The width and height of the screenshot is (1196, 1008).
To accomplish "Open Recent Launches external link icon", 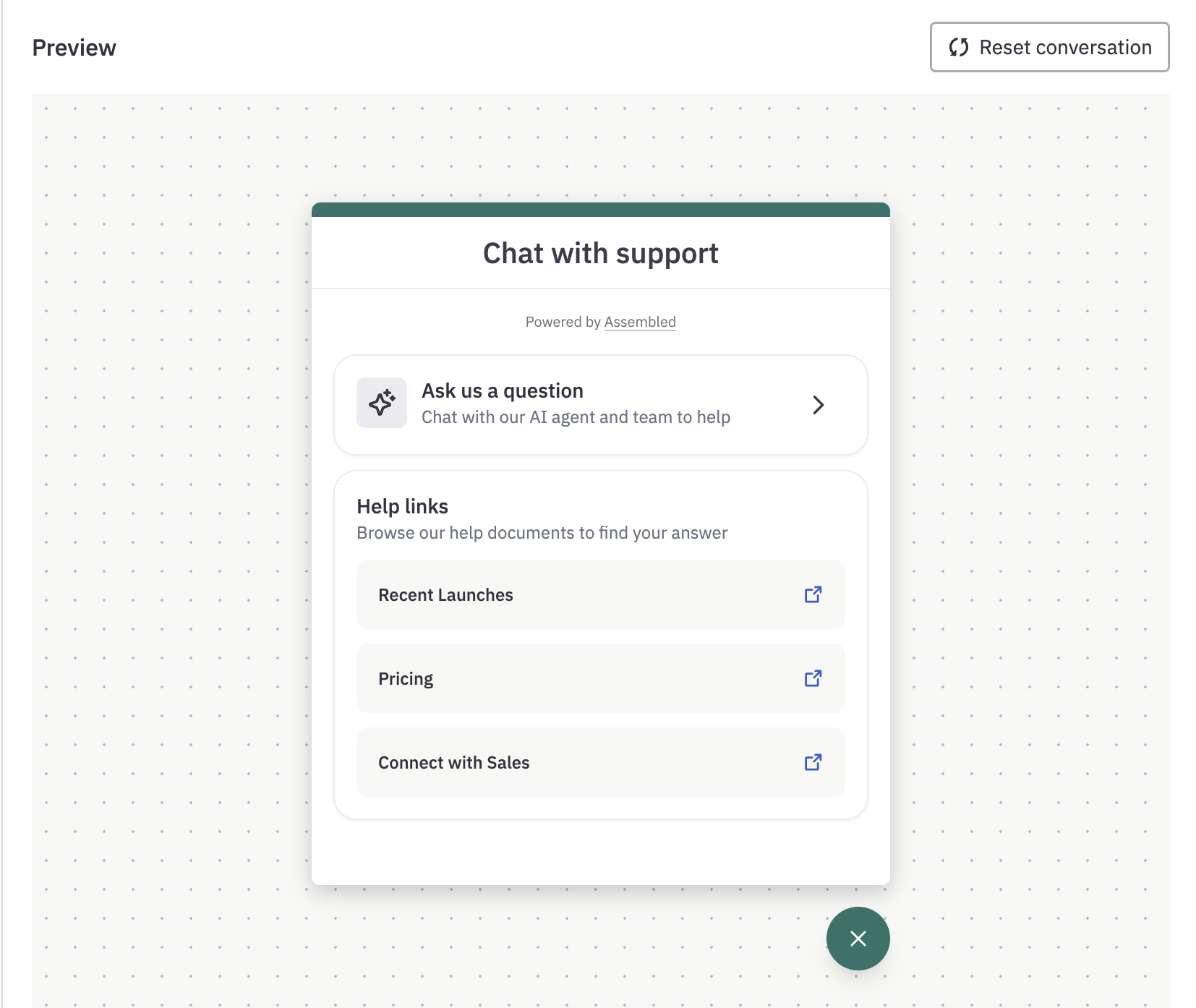I will [x=813, y=594].
